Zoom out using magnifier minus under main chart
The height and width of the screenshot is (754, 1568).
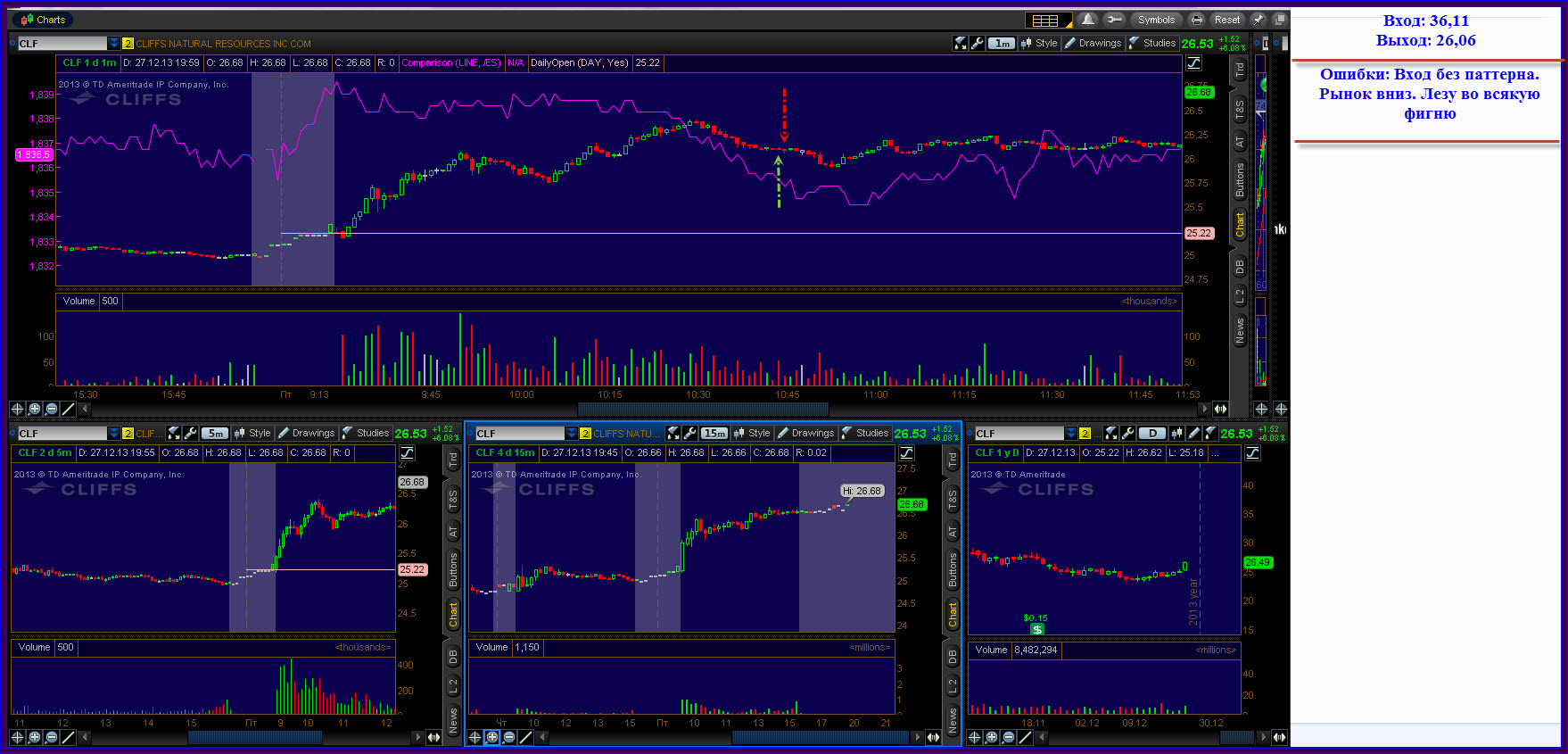point(51,409)
